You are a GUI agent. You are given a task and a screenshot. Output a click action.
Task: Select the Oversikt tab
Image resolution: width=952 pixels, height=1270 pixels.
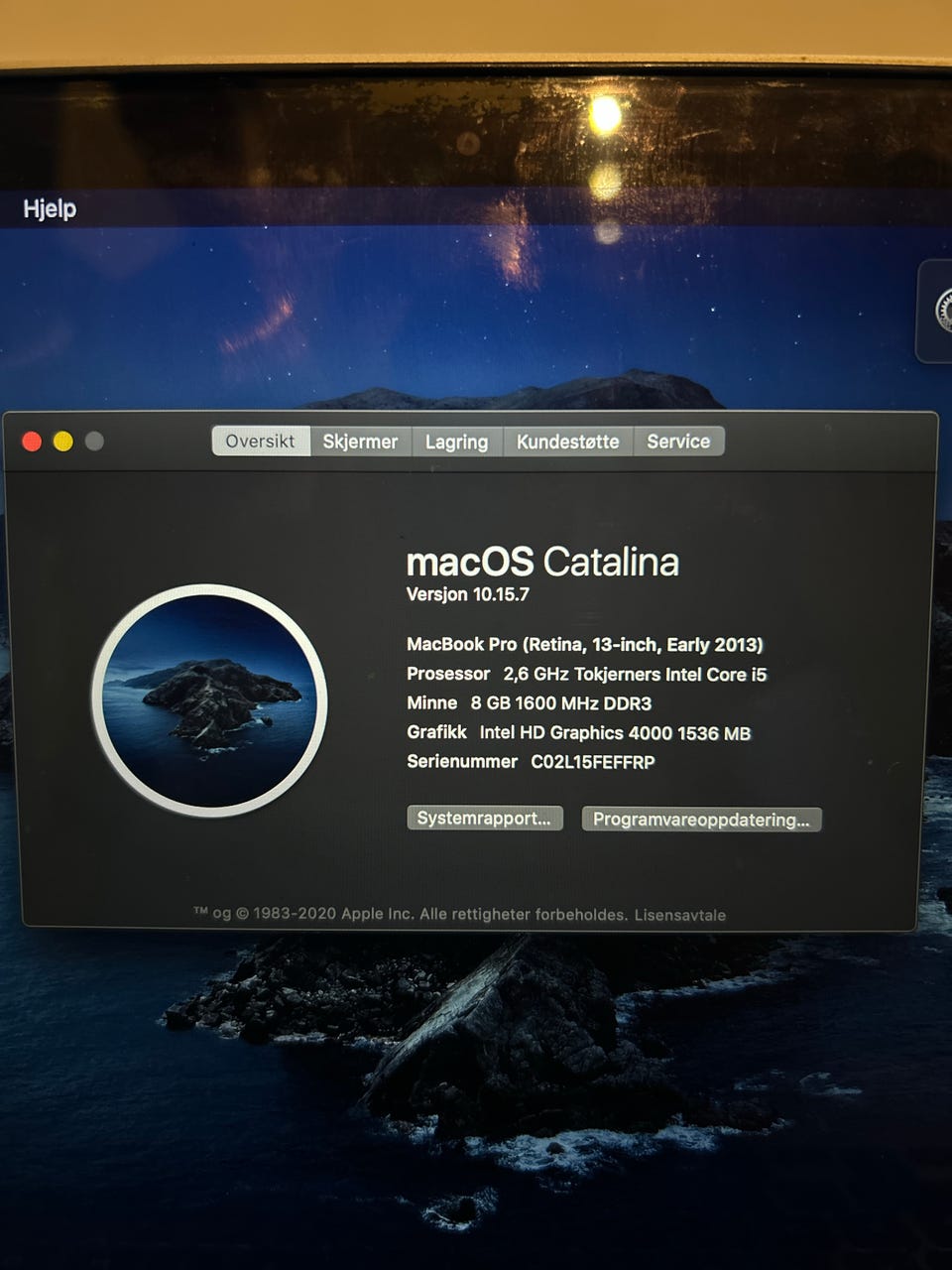(x=260, y=442)
